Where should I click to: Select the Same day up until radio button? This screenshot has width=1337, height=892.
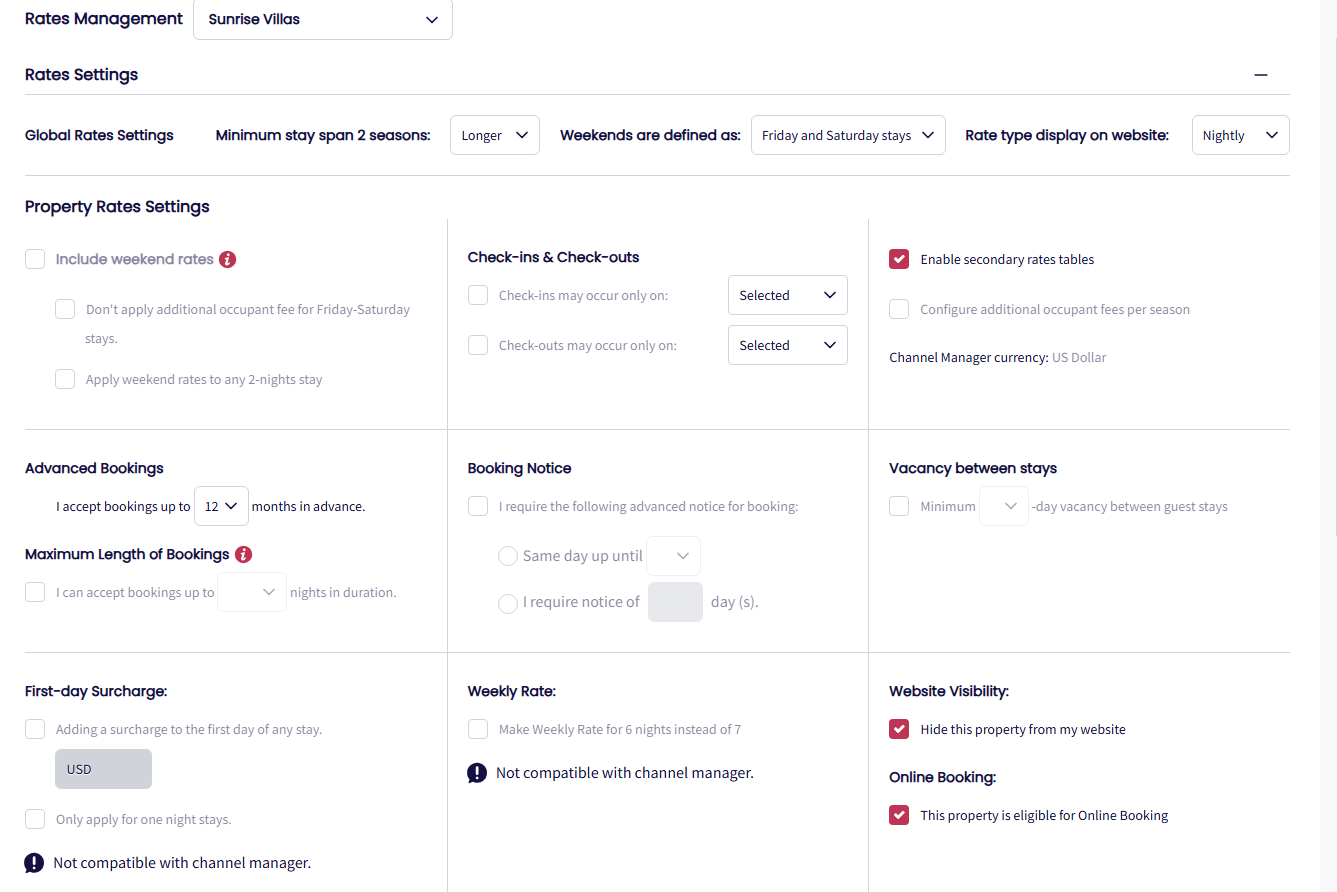tap(508, 556)
